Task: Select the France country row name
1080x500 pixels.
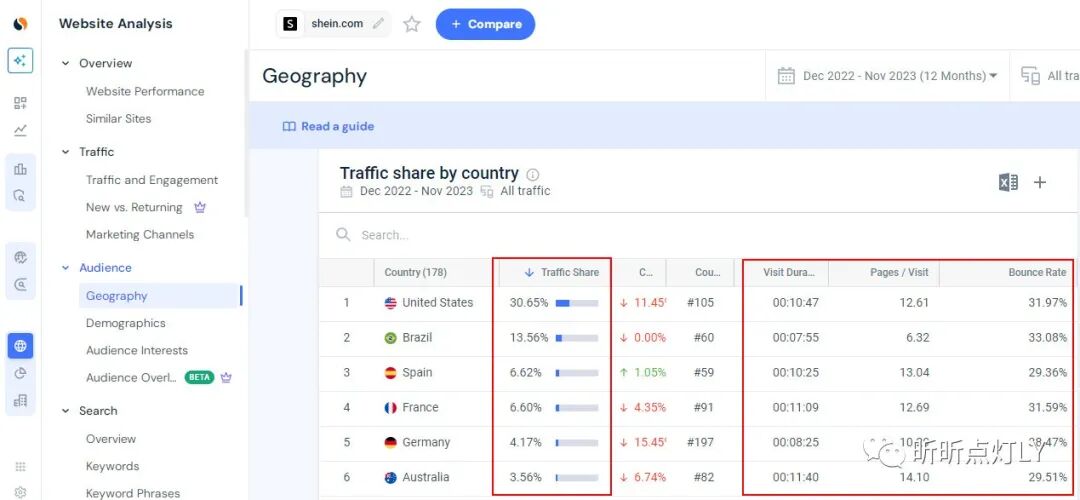Action: [x=420, y=408]
